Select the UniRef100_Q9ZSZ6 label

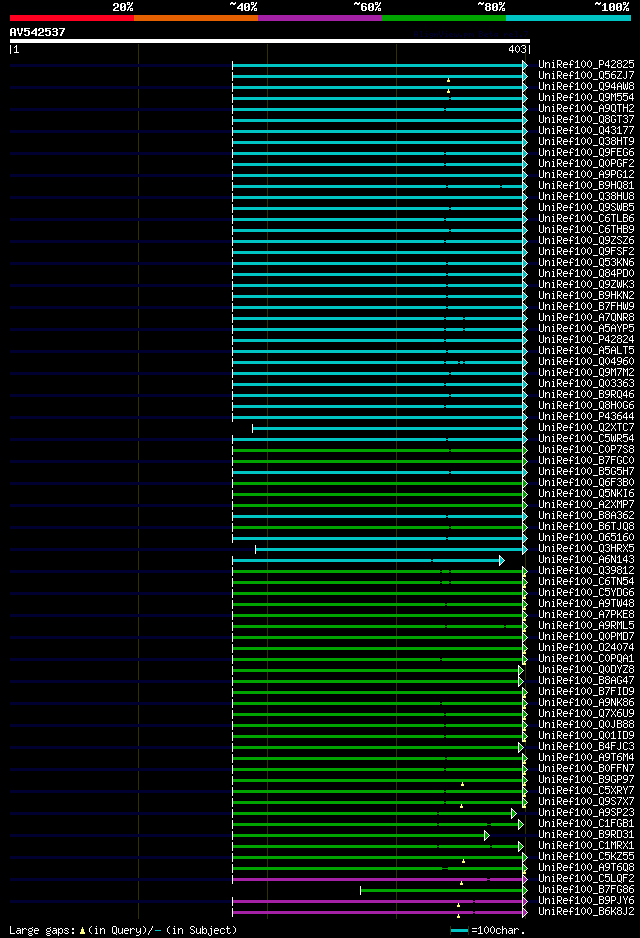click(x=586, y=240)
